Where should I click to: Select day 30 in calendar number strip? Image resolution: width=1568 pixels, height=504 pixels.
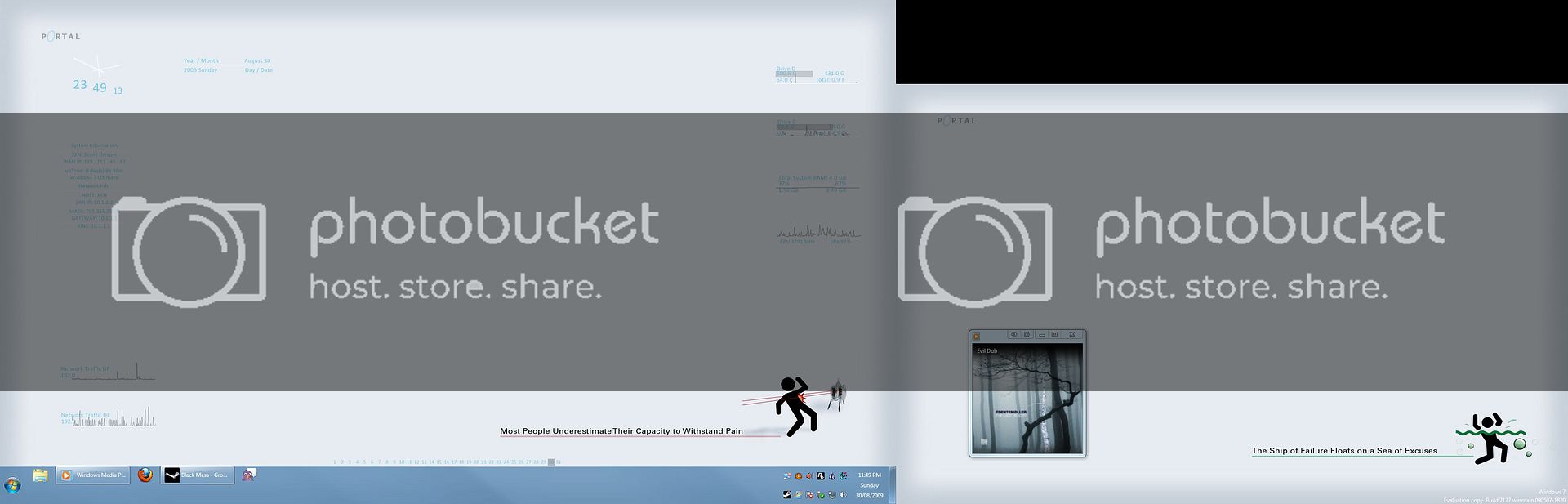(551, 462)
